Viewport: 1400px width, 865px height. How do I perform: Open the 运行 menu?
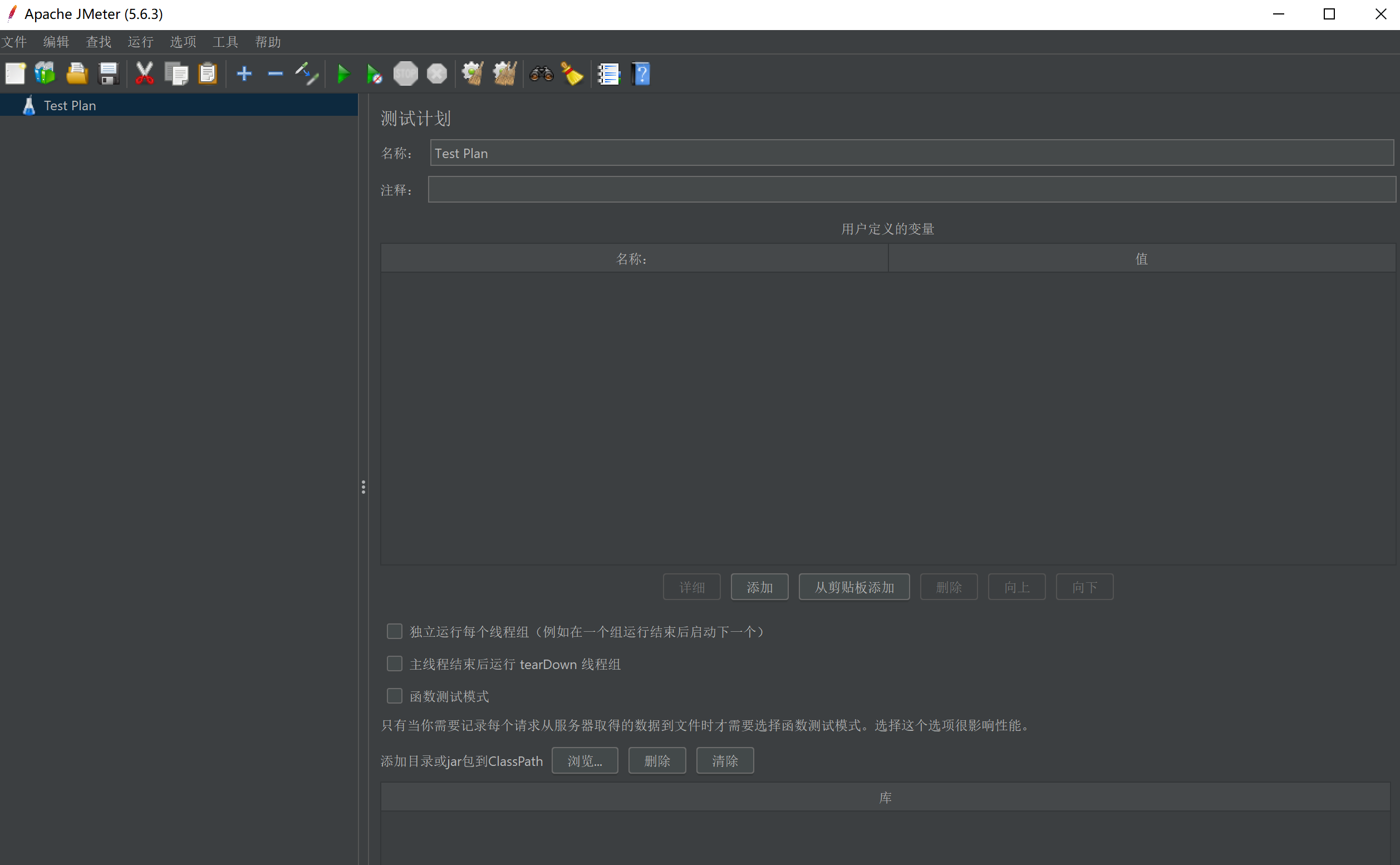[x=141, y=42]
